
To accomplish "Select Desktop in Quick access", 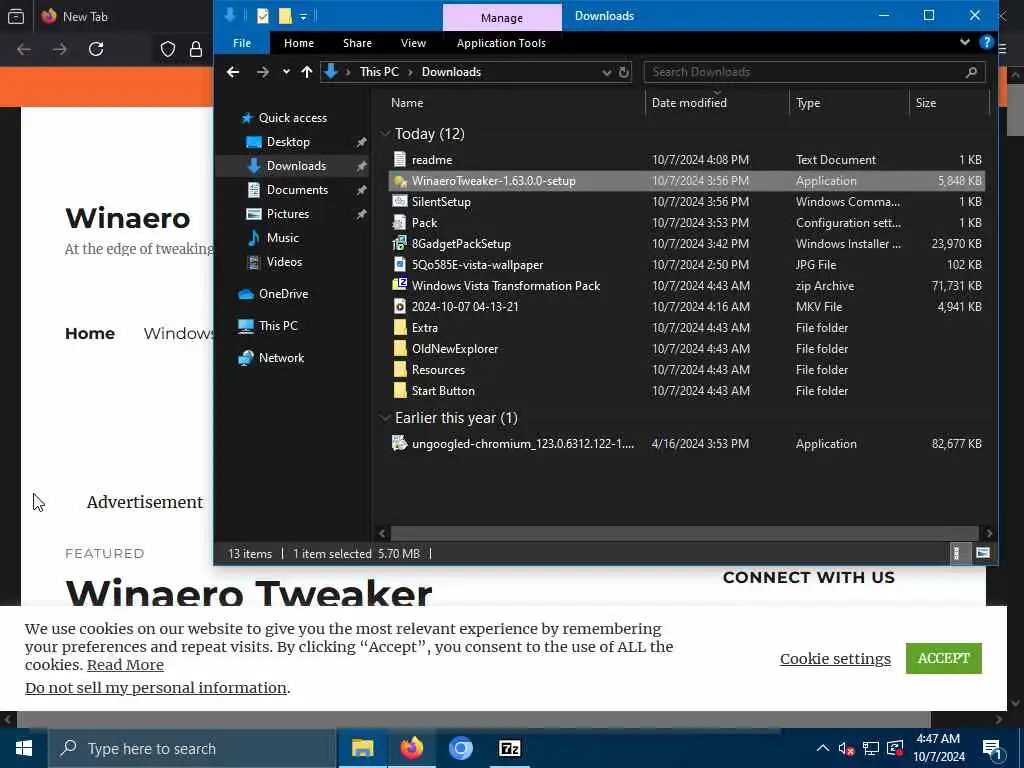I will pos(288,142).
